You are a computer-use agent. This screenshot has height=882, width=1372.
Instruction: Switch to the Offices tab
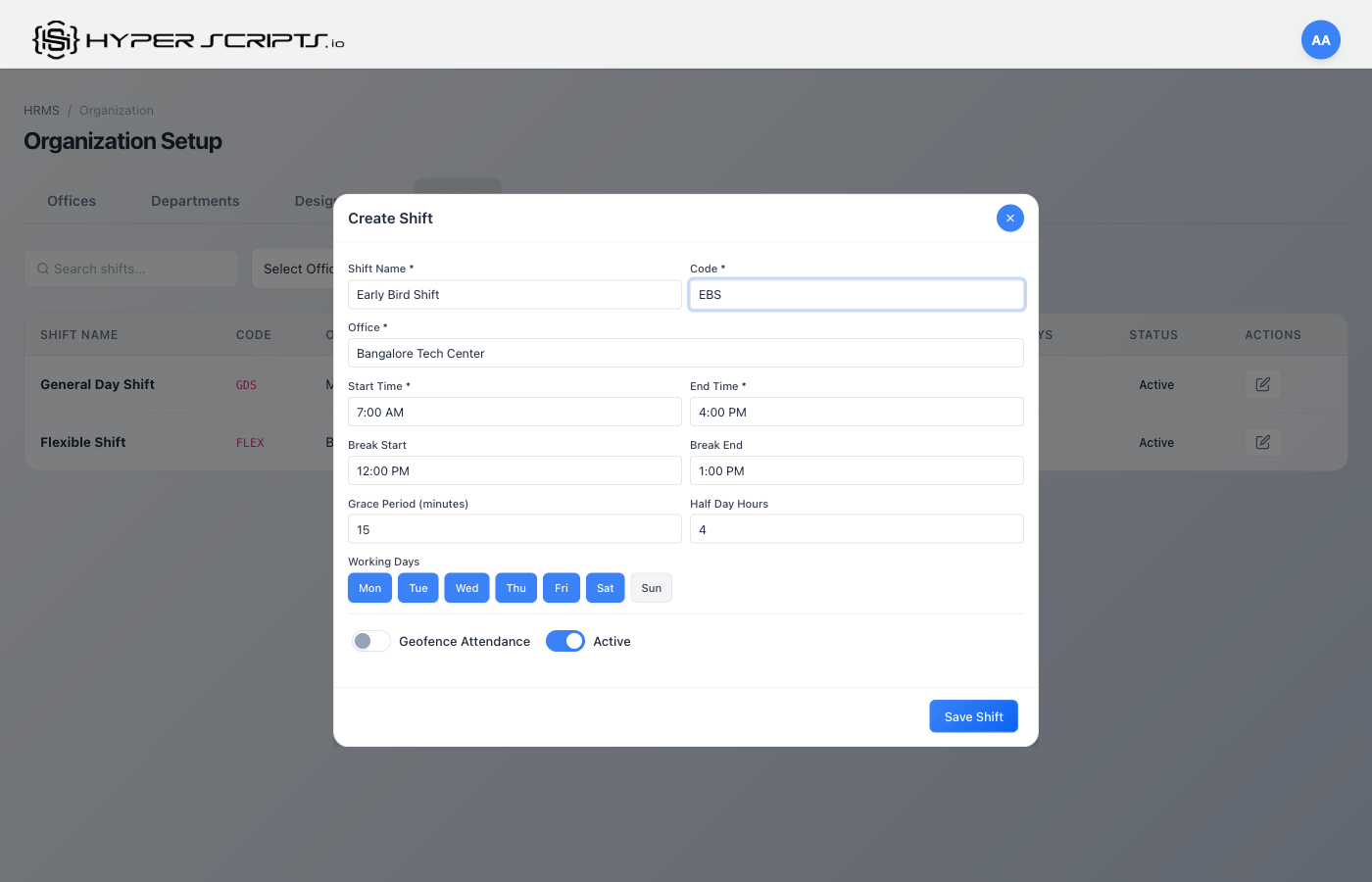click(x=72, y=201)
